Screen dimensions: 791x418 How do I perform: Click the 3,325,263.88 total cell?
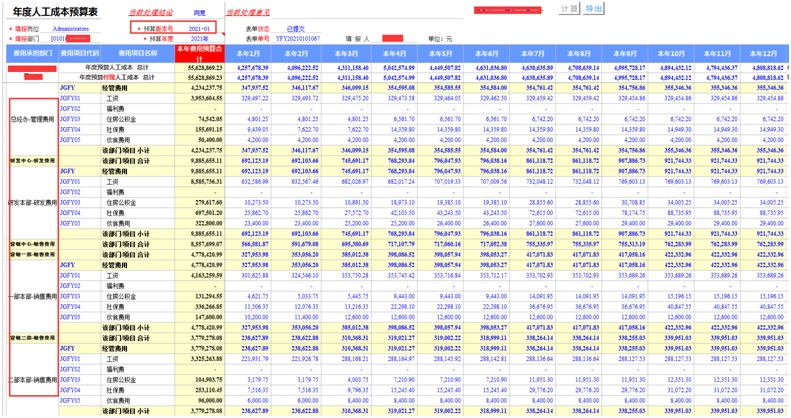point(200,359)
